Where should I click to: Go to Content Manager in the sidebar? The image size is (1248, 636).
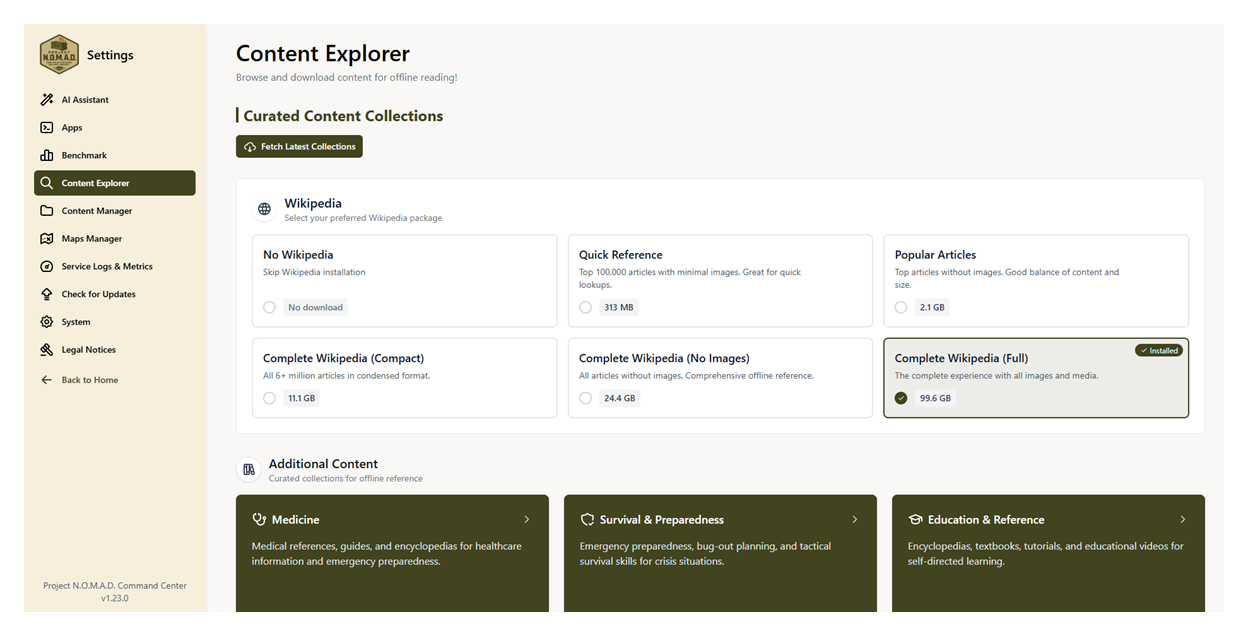(x=115, y=211)
